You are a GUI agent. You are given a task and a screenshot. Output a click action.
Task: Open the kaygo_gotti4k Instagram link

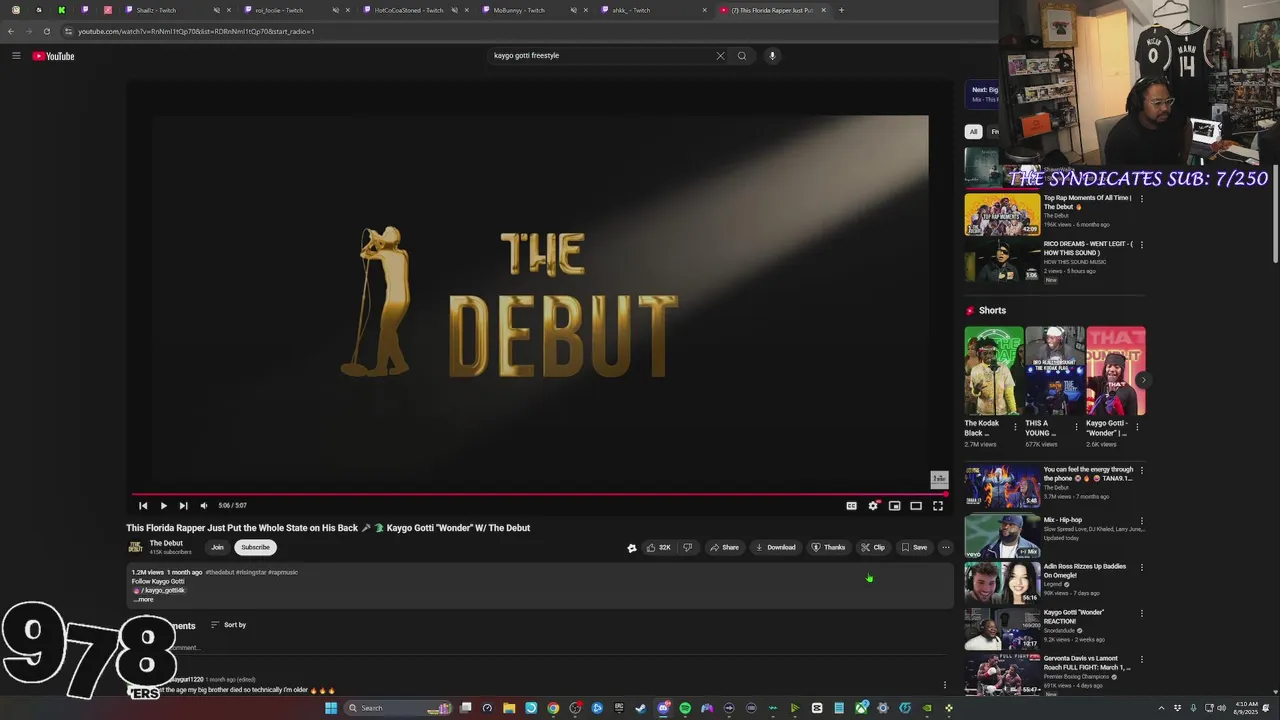tap(161, 590)
